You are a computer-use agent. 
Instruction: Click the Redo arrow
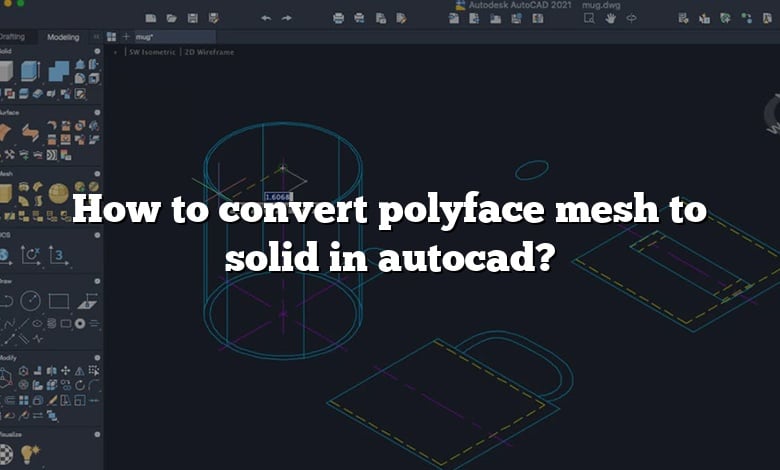(x=287, y=18)
